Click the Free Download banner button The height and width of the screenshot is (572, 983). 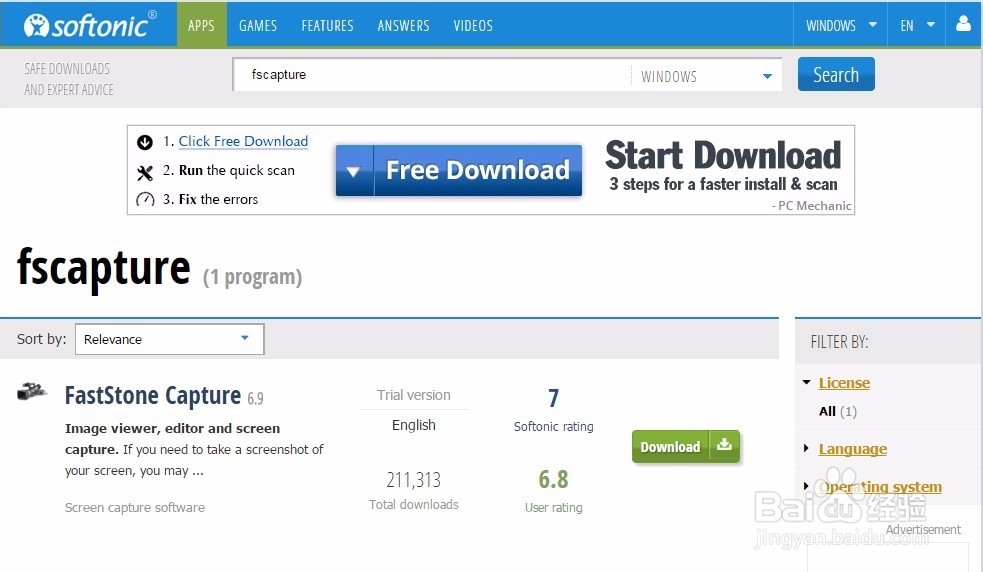point(459,171)
